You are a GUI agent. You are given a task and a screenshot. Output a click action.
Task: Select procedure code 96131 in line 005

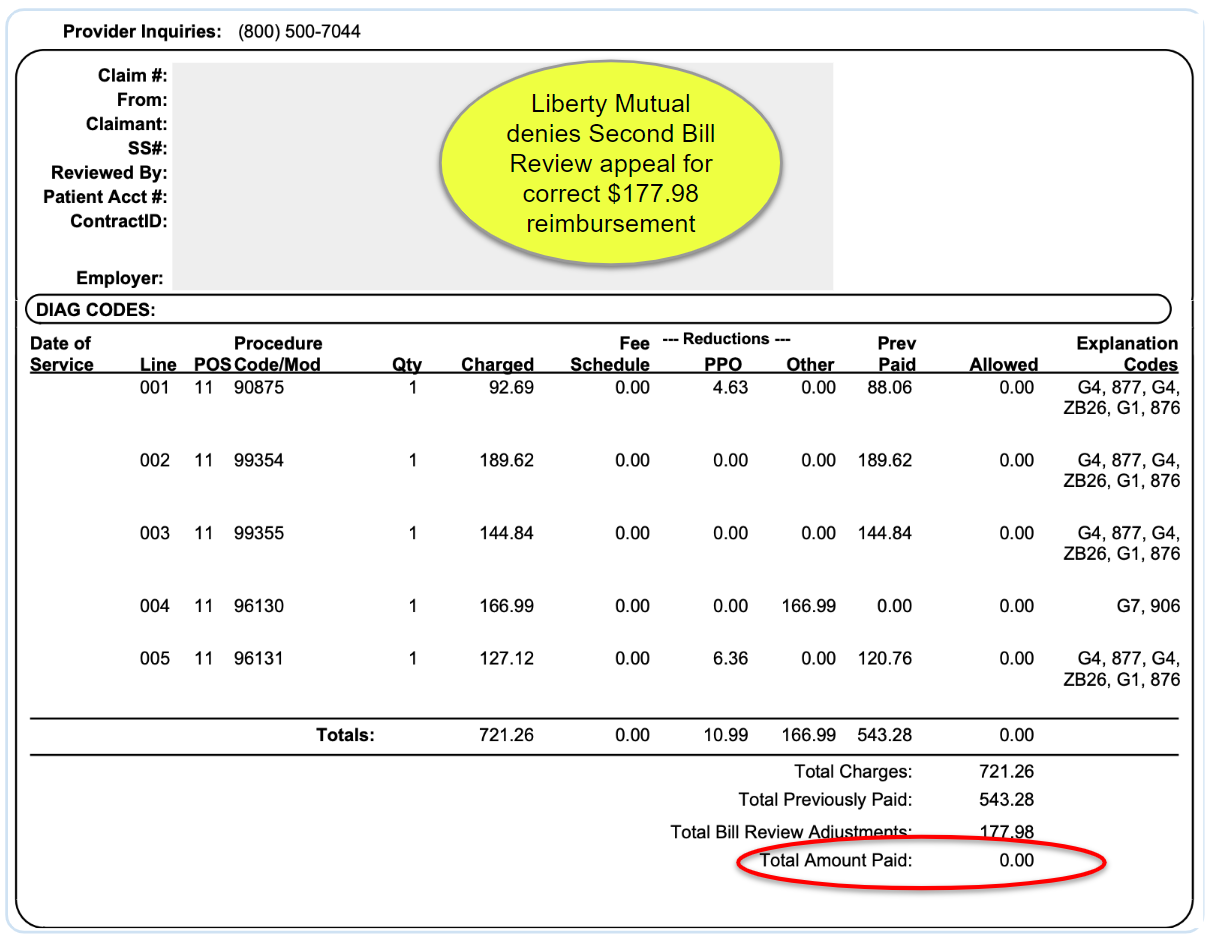coord(259,659)
